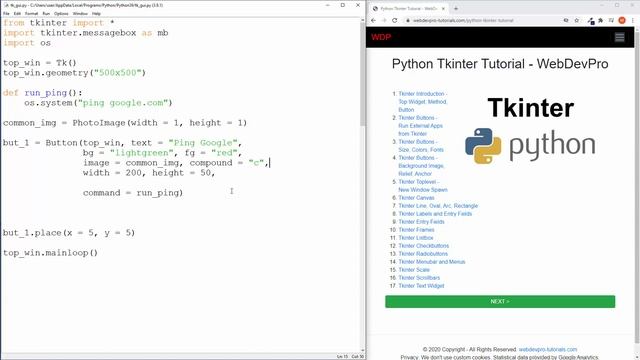Click the WDP logo

point(381,37)
